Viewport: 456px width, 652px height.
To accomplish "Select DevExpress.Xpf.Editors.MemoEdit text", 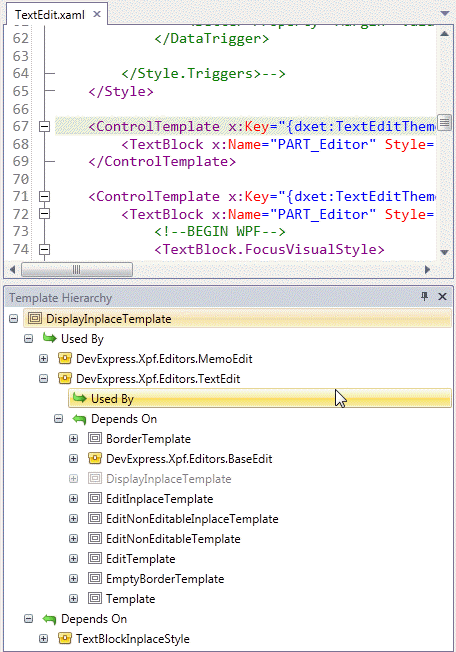I will click(x=164, y=359).
